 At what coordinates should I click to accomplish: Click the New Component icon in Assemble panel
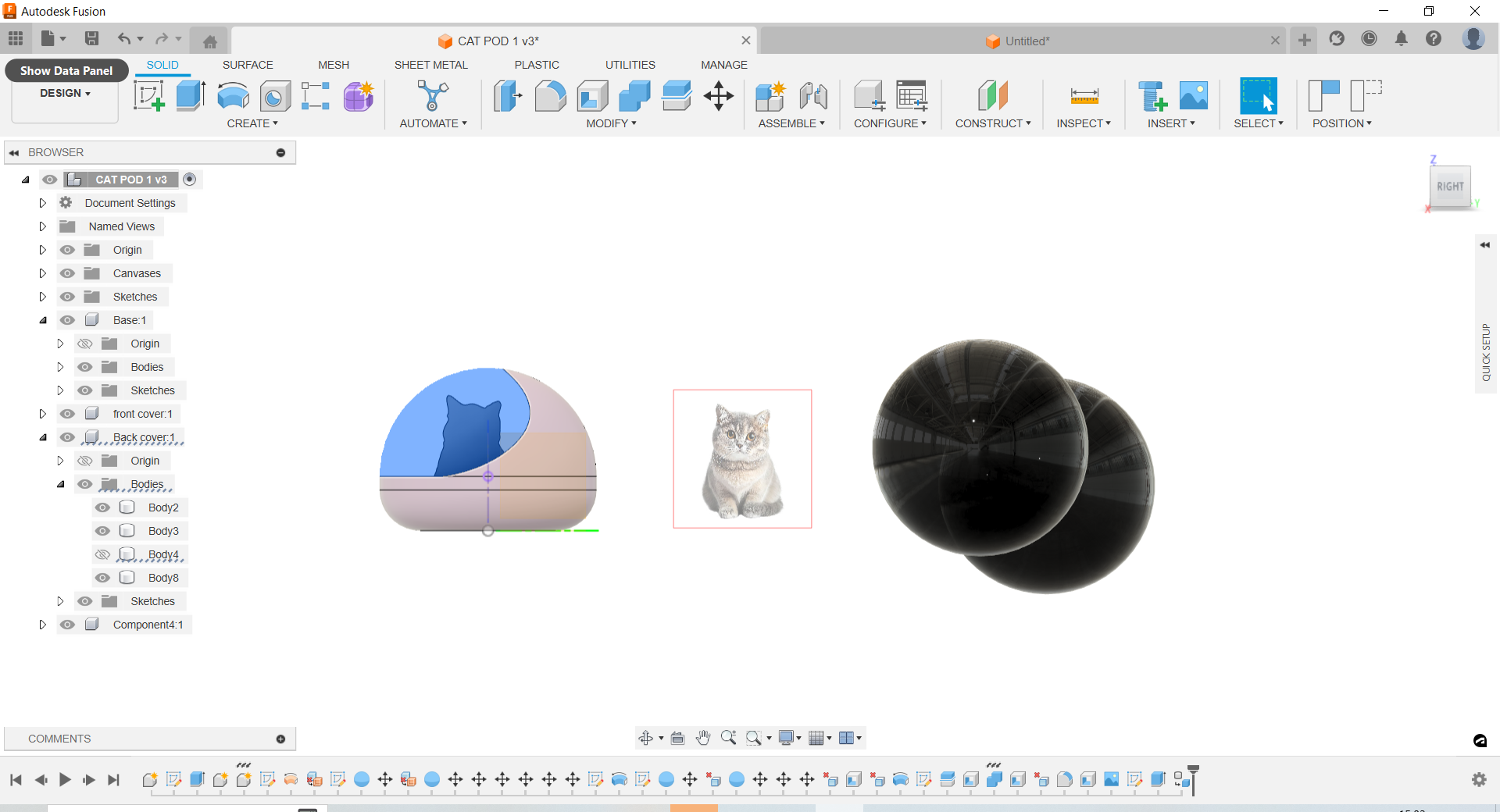[771, 96]
